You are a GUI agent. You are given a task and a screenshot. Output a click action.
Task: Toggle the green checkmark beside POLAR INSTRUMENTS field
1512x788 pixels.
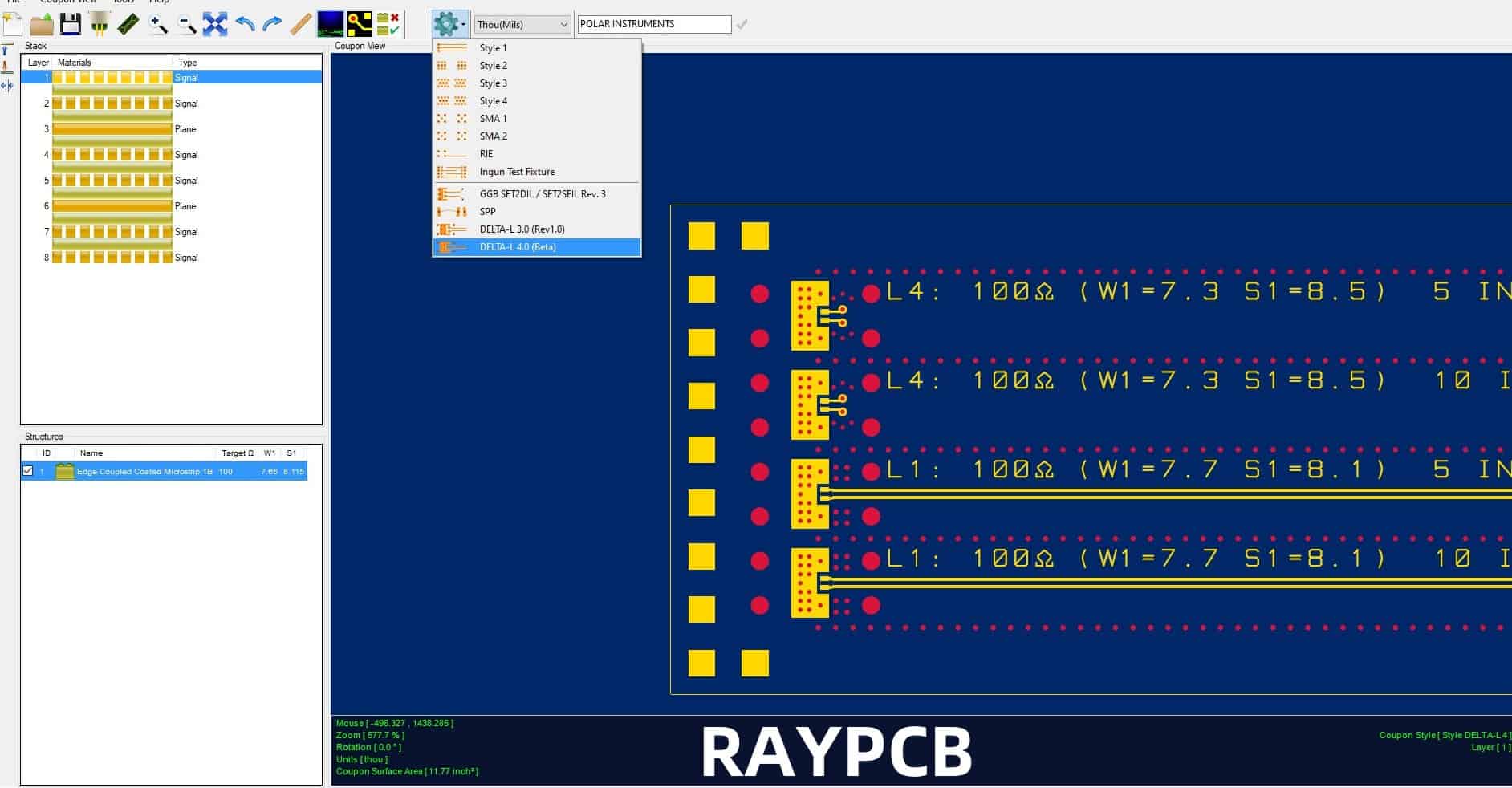coord(742,24)
